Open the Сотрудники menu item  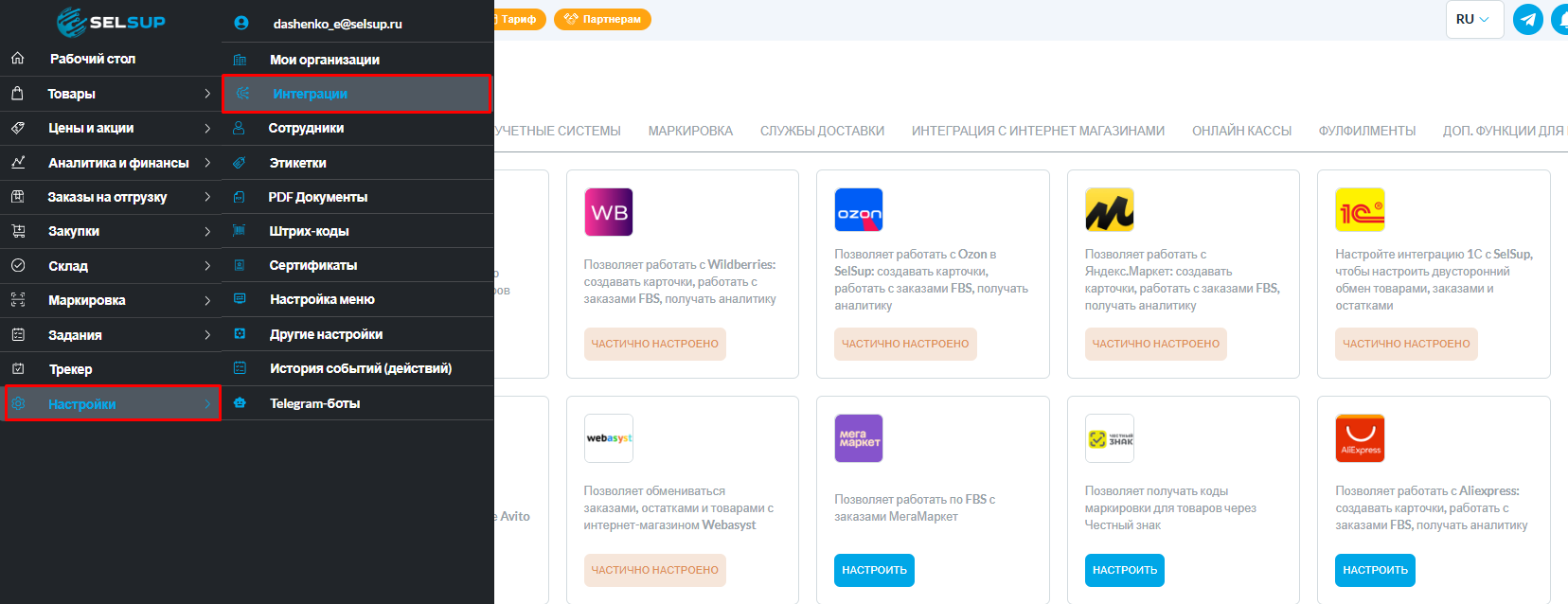pos(358,128)
